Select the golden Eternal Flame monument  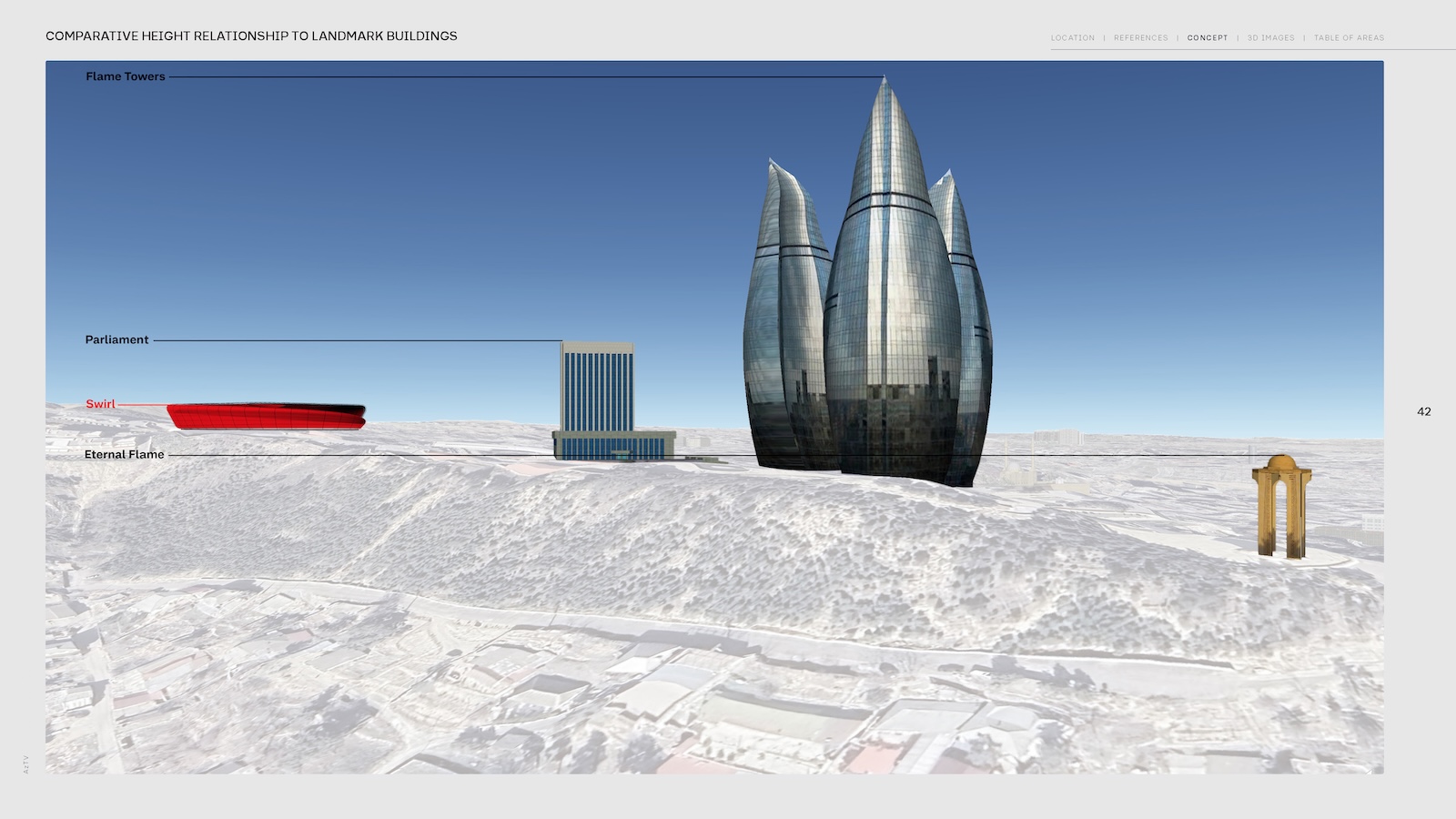pos(1281,506)
